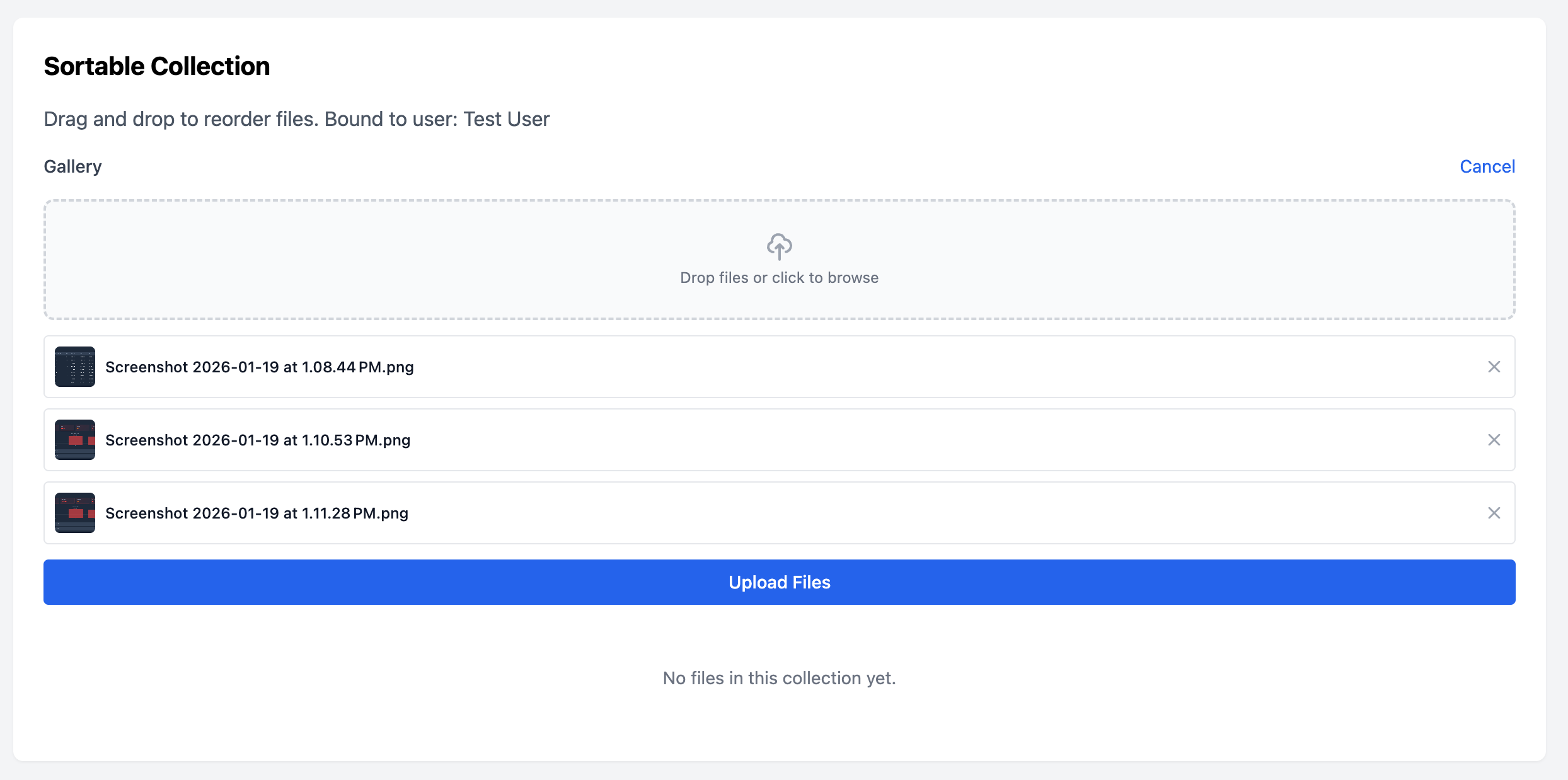The width and height of the screenshot is (1568, 780).
Task: Click the "Drop files or click to browse" text
Action: click(779, 278)
